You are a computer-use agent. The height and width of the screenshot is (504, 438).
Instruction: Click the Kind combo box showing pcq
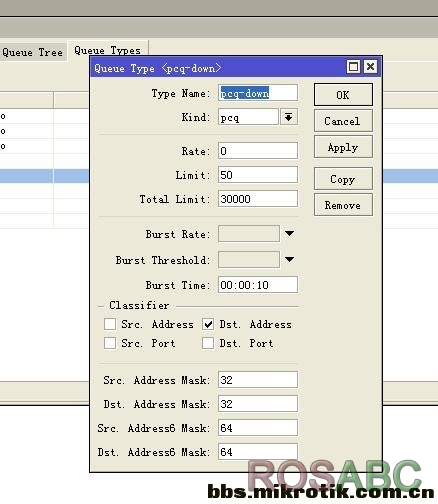tap(248, 117)
